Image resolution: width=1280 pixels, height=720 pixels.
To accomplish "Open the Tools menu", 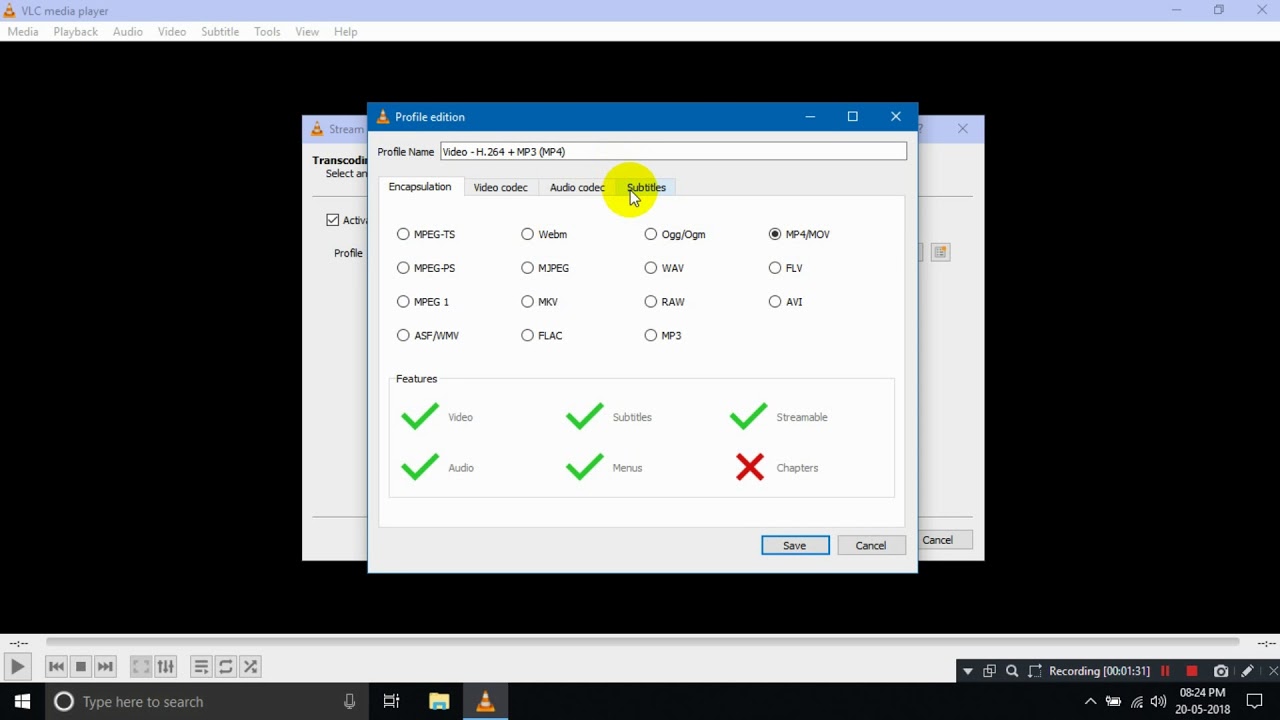I will click(x=267, y=32).
